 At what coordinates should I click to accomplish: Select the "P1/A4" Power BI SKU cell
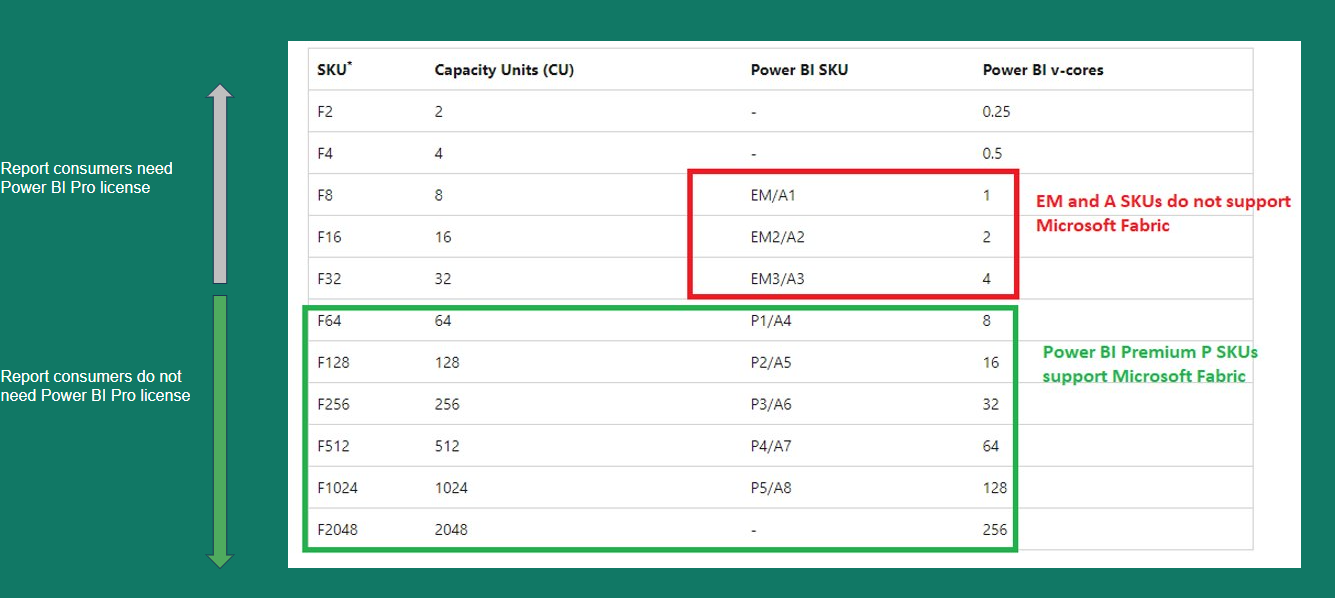click(x=770, y=321)
